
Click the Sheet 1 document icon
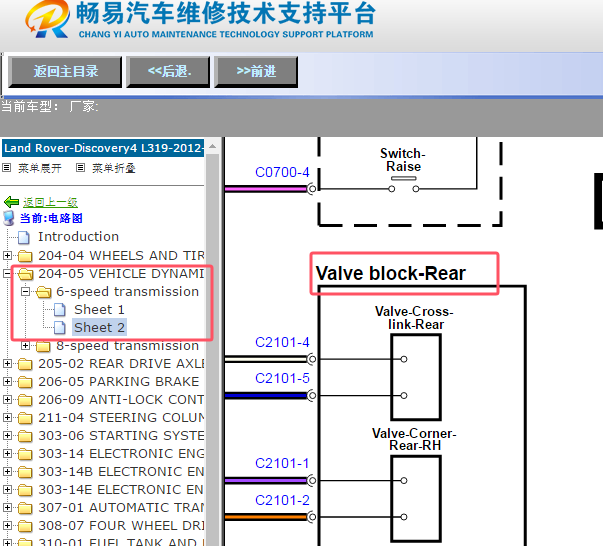[60, 310]
